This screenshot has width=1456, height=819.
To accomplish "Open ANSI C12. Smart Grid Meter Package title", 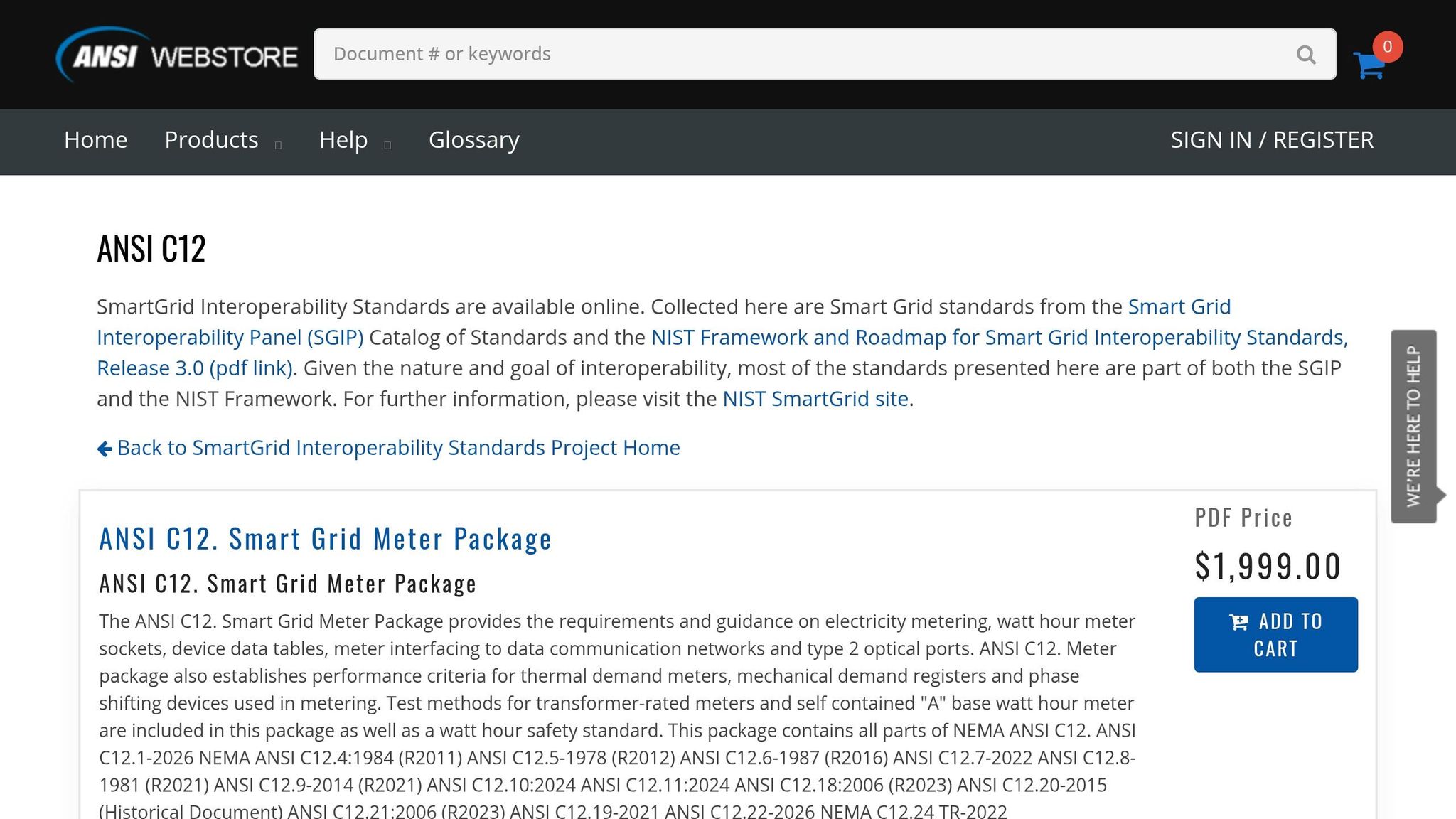I will click(x=325, y=539).
